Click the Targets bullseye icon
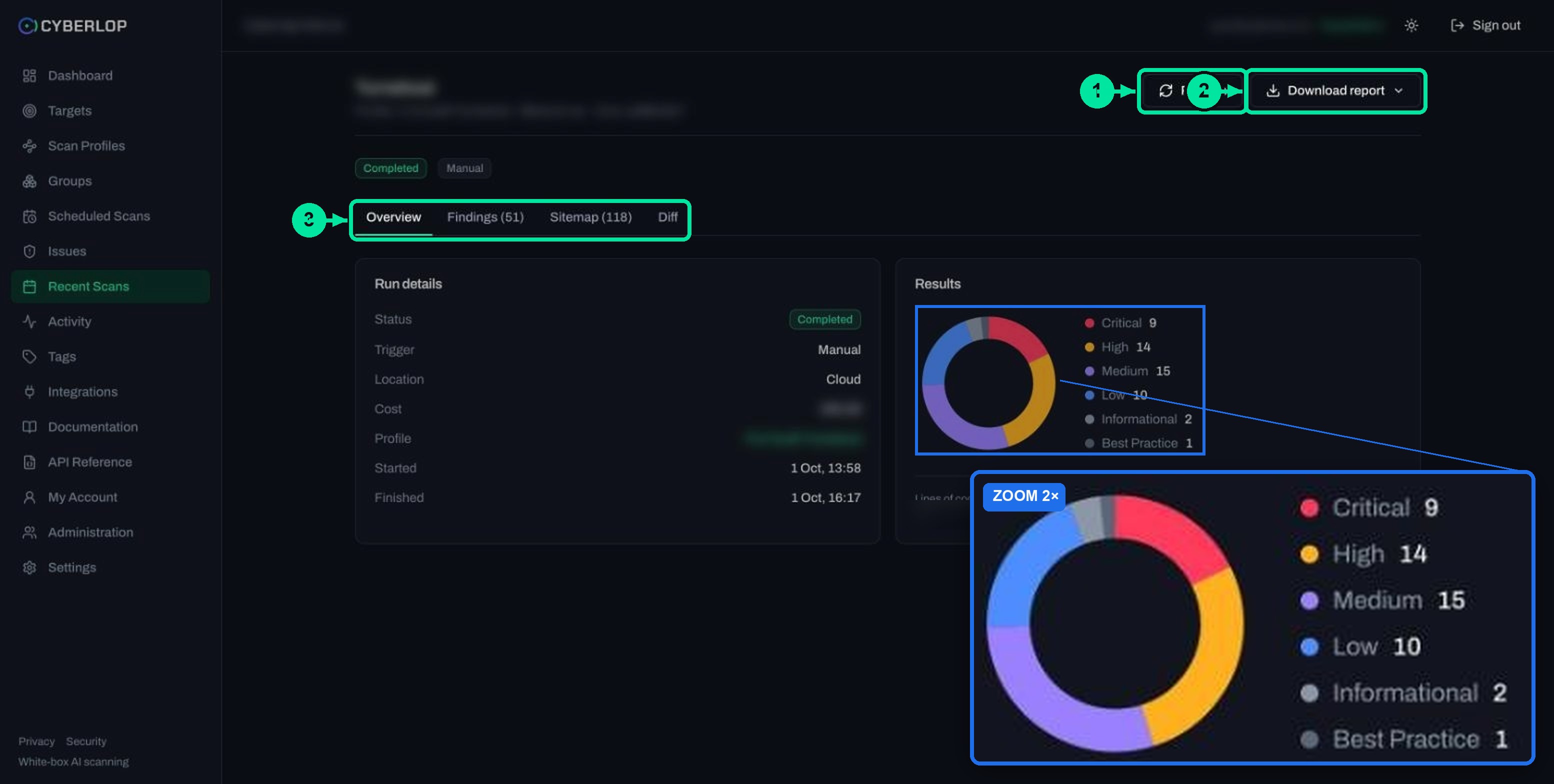This screenshot has width=1554, height=784. 29,111
